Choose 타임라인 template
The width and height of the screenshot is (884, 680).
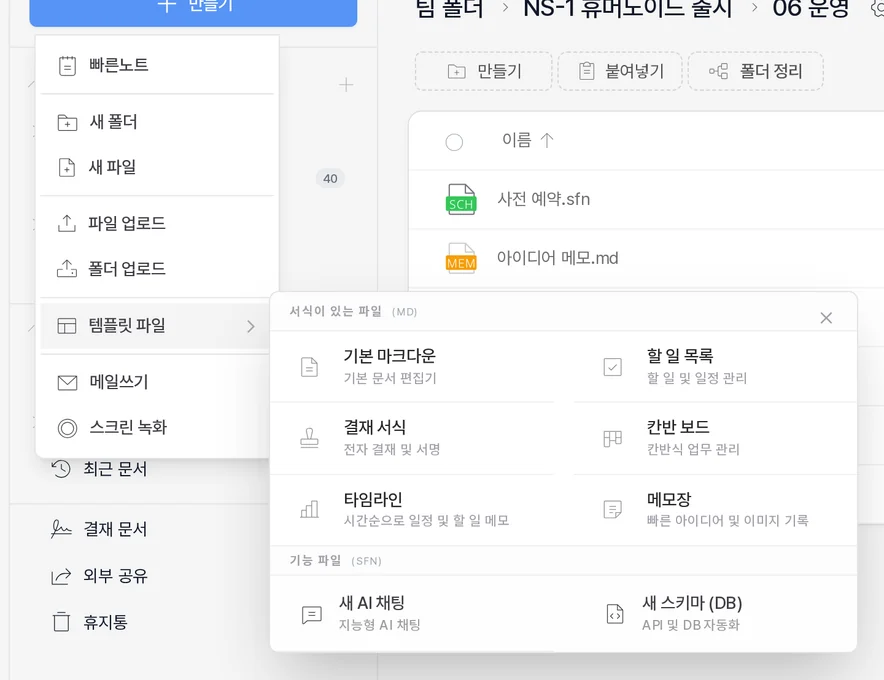pos(413,510)
